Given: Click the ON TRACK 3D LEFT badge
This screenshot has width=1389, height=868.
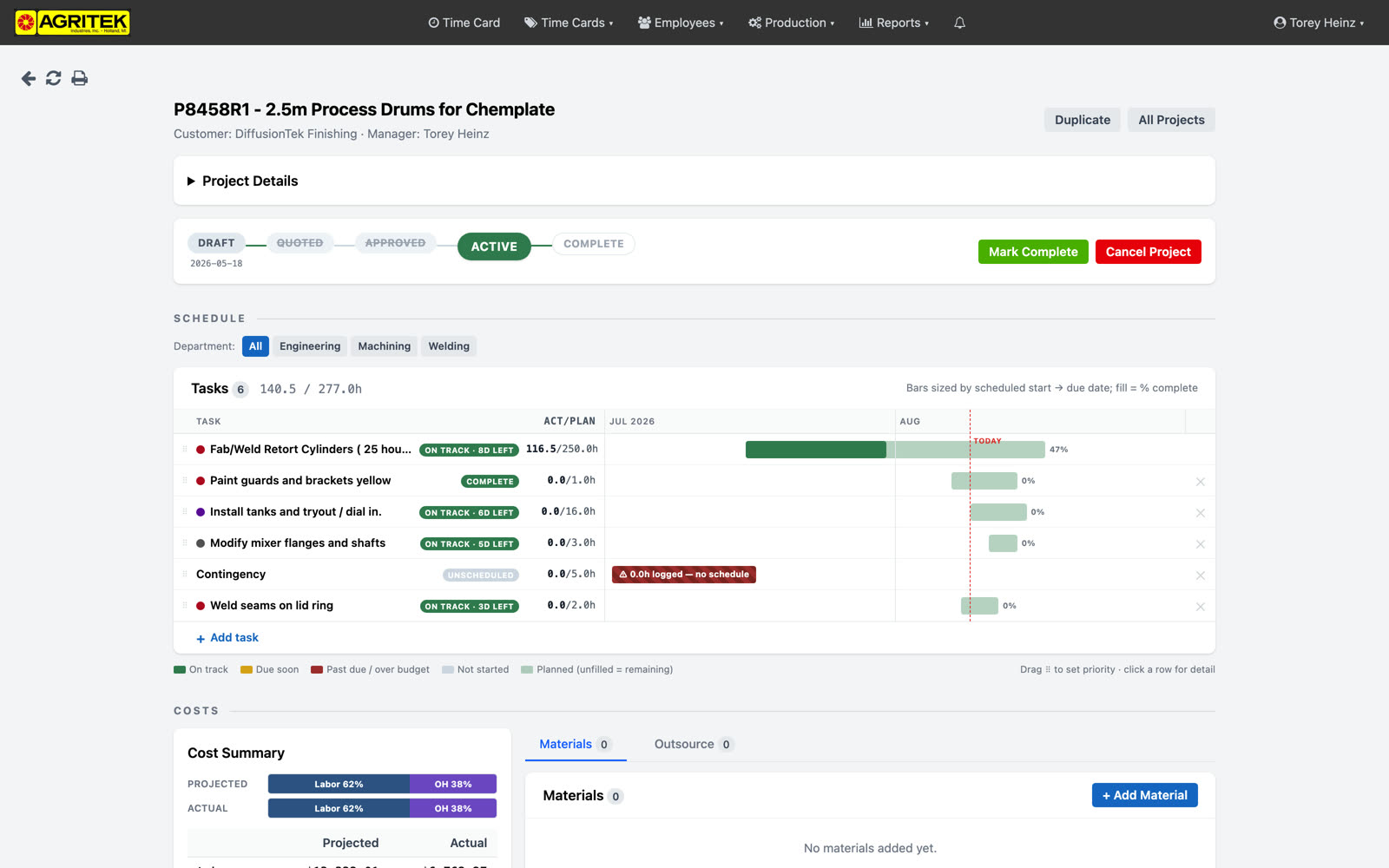Looking at the screenshot, I should pos(469,607).
